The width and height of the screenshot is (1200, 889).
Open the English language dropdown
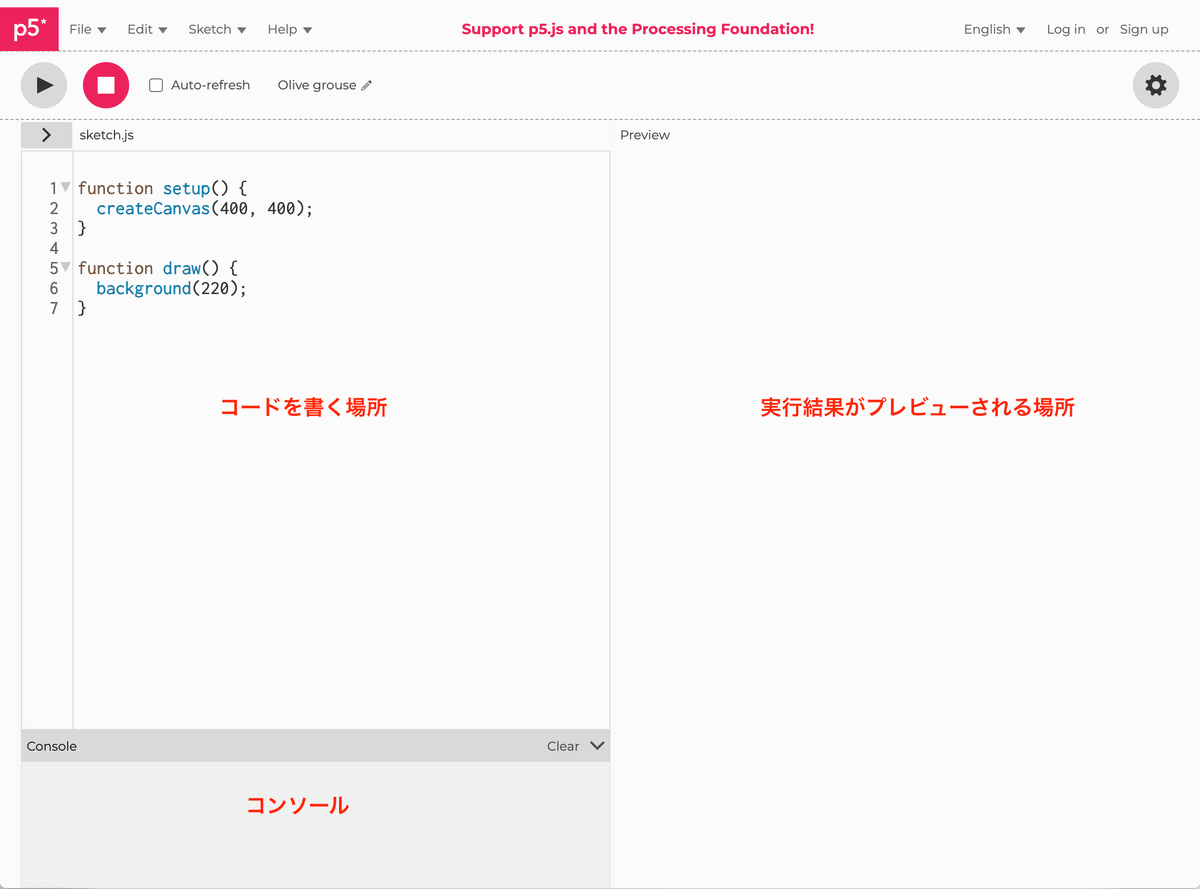(x=993, y=29)
